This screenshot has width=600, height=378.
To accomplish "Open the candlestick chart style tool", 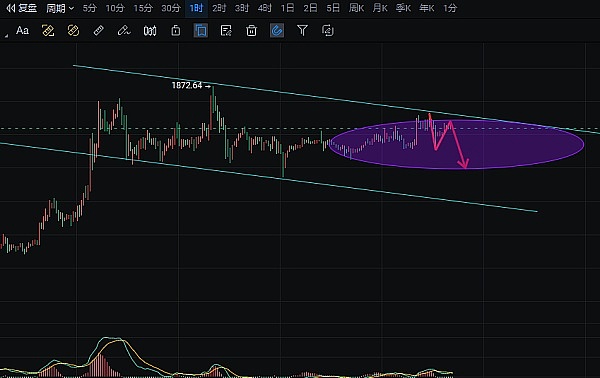I will pos(150,31).
